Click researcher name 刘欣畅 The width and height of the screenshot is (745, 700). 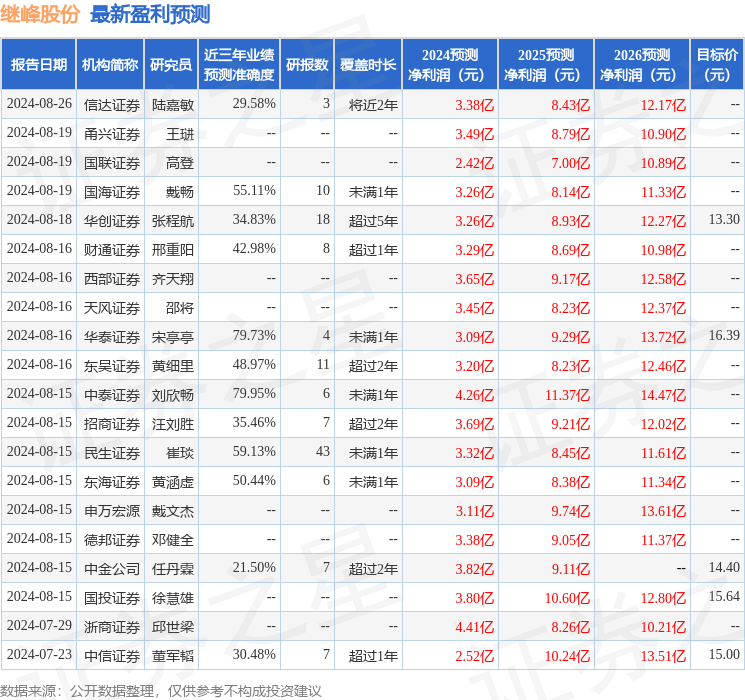pos(173,395)
